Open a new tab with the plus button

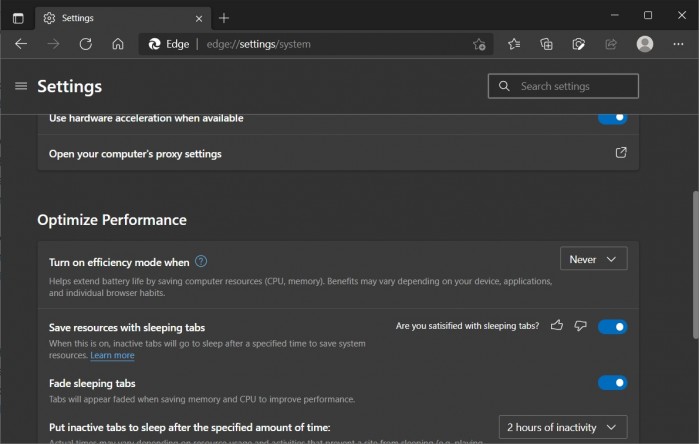click(224, 17)
